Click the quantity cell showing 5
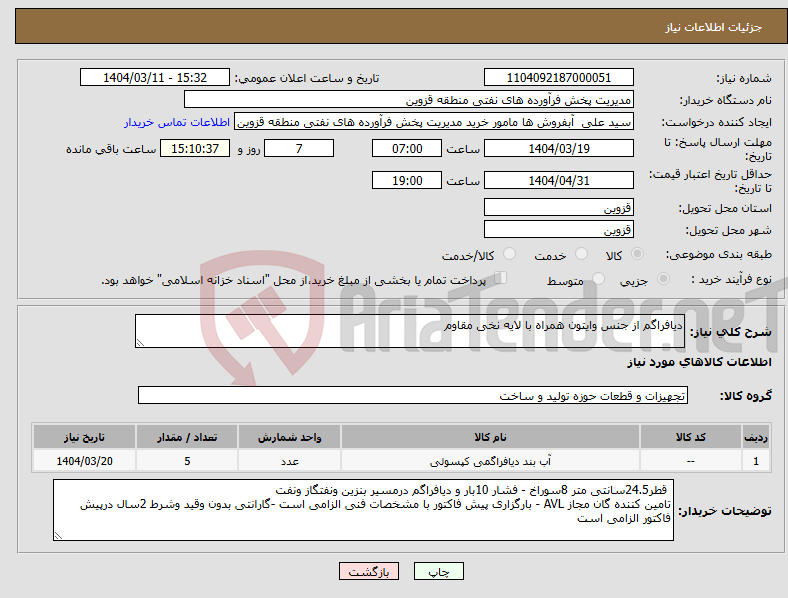This screenshot has width=788, height=598. 187,461
